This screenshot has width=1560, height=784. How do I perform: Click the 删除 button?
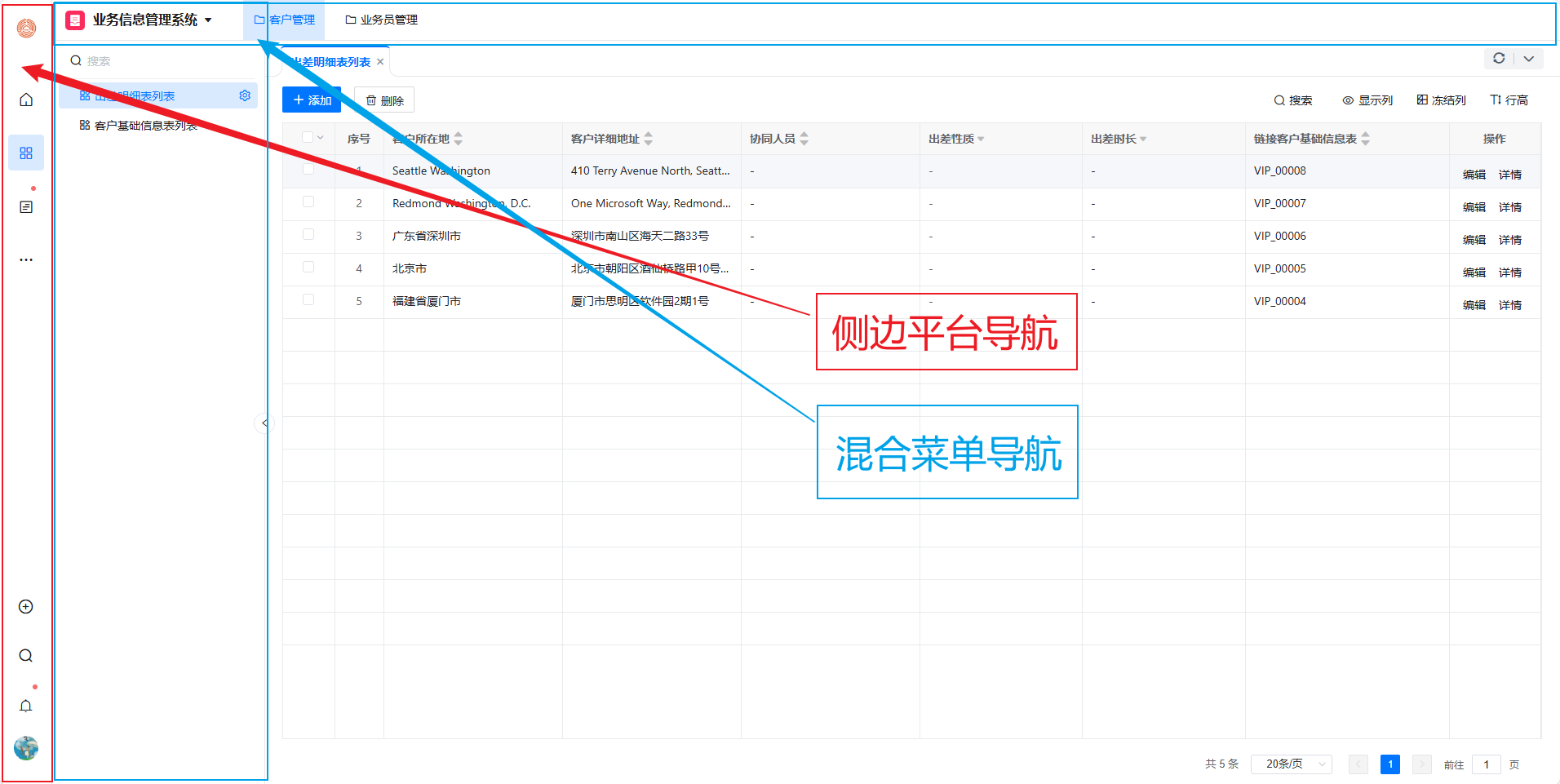(384, 100)
